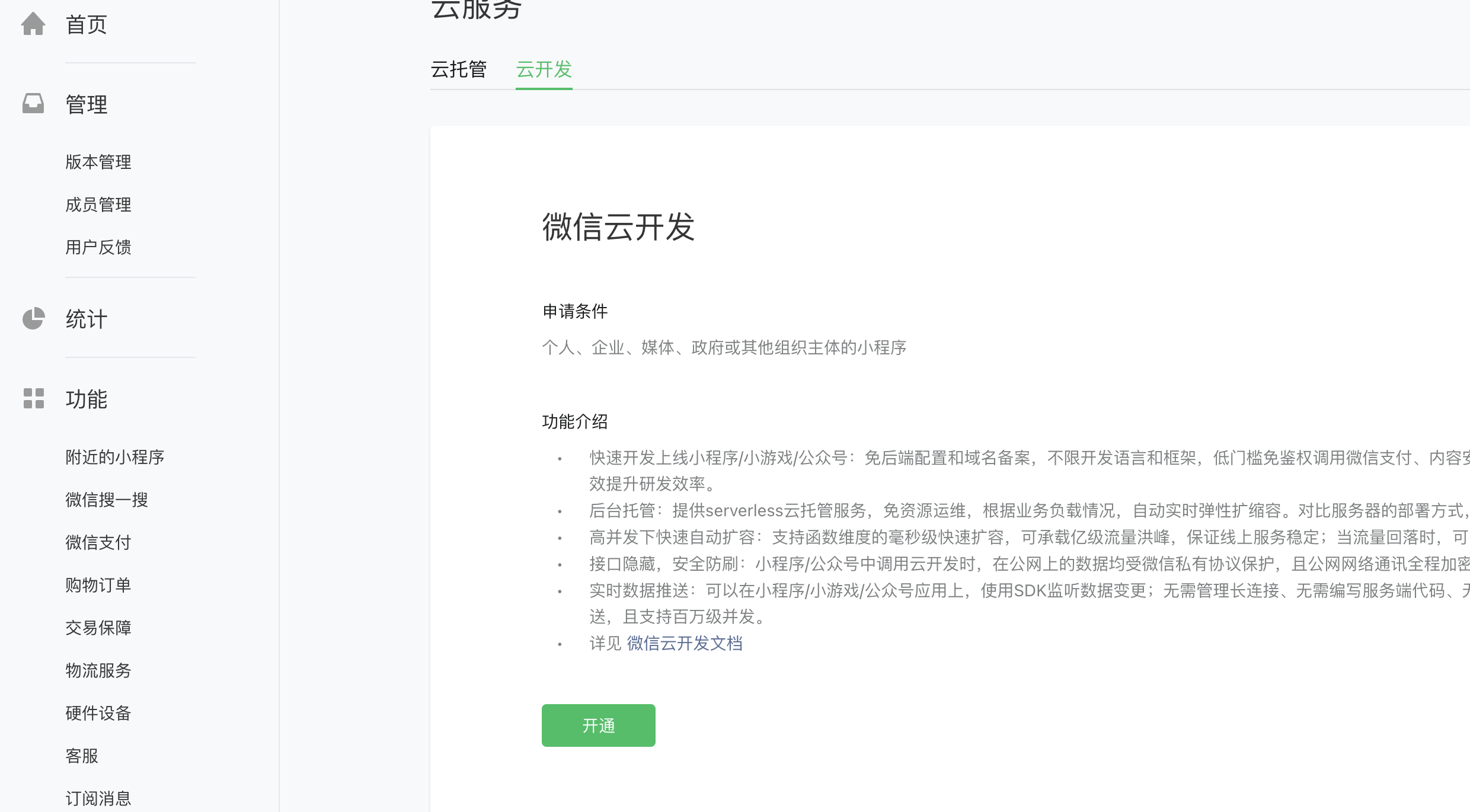The height and width of the screenshot is (812, 1470).
Task: Click the 统计 pie chart icon
Action: click(33, 318)
